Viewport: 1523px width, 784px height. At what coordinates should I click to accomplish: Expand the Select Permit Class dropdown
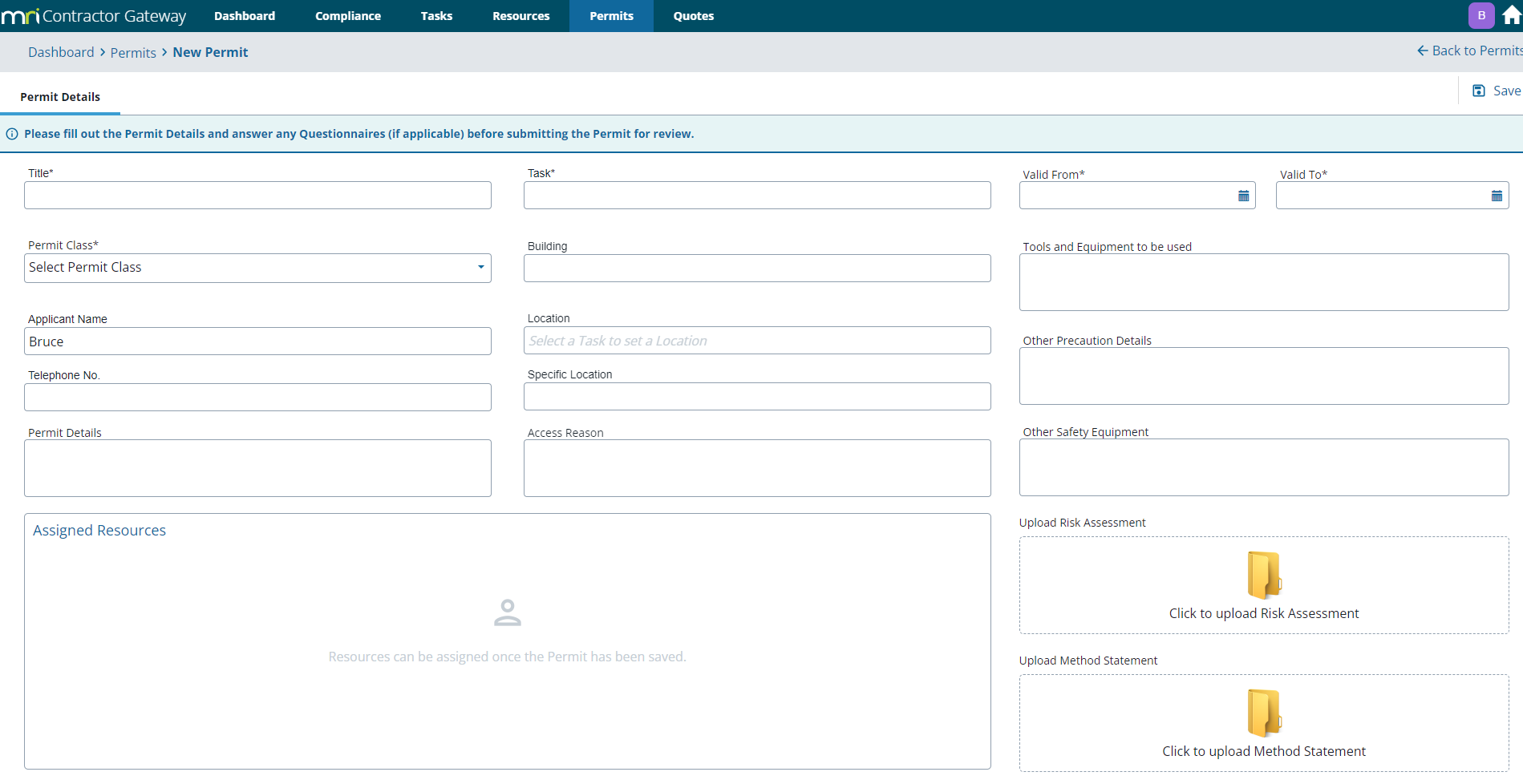[257, 268]
